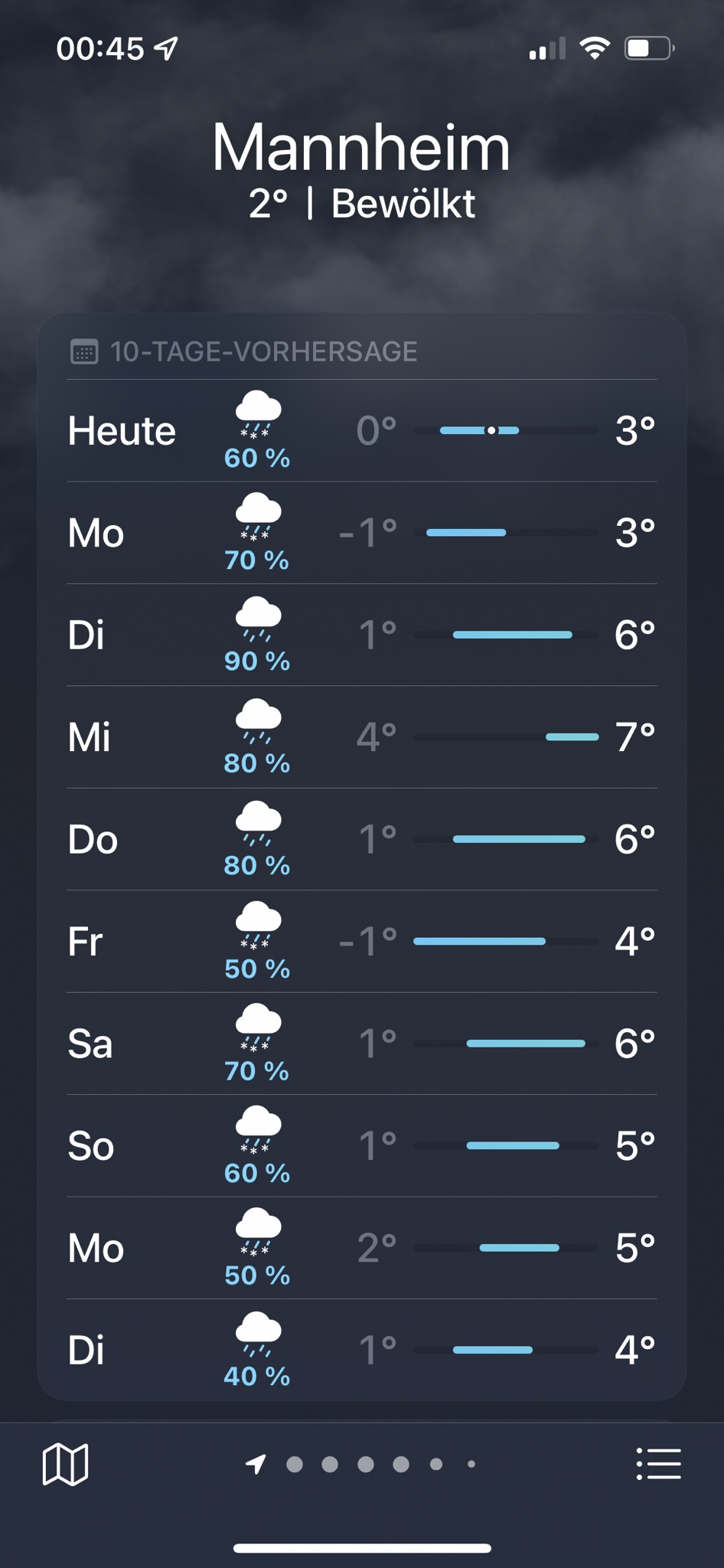The height and width of the screenshot is (1568, 724).
Task: Open the city list icon
Action: (x=658, y=1464)
